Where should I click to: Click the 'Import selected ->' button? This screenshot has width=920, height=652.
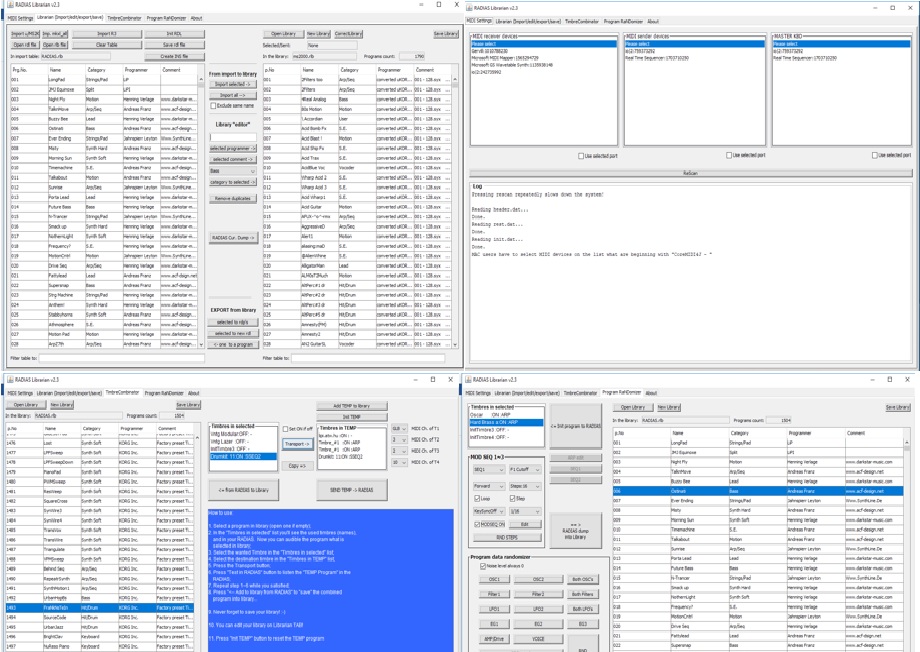click(x=233, y=85)
